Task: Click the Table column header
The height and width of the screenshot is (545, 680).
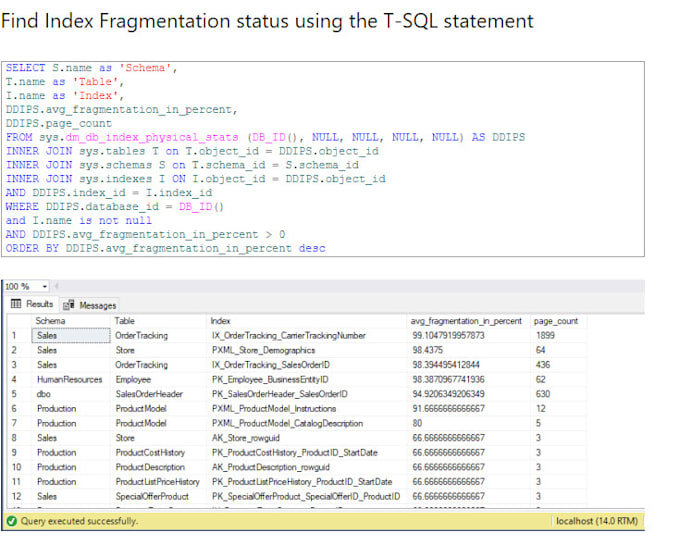Action: coord(124,321)
